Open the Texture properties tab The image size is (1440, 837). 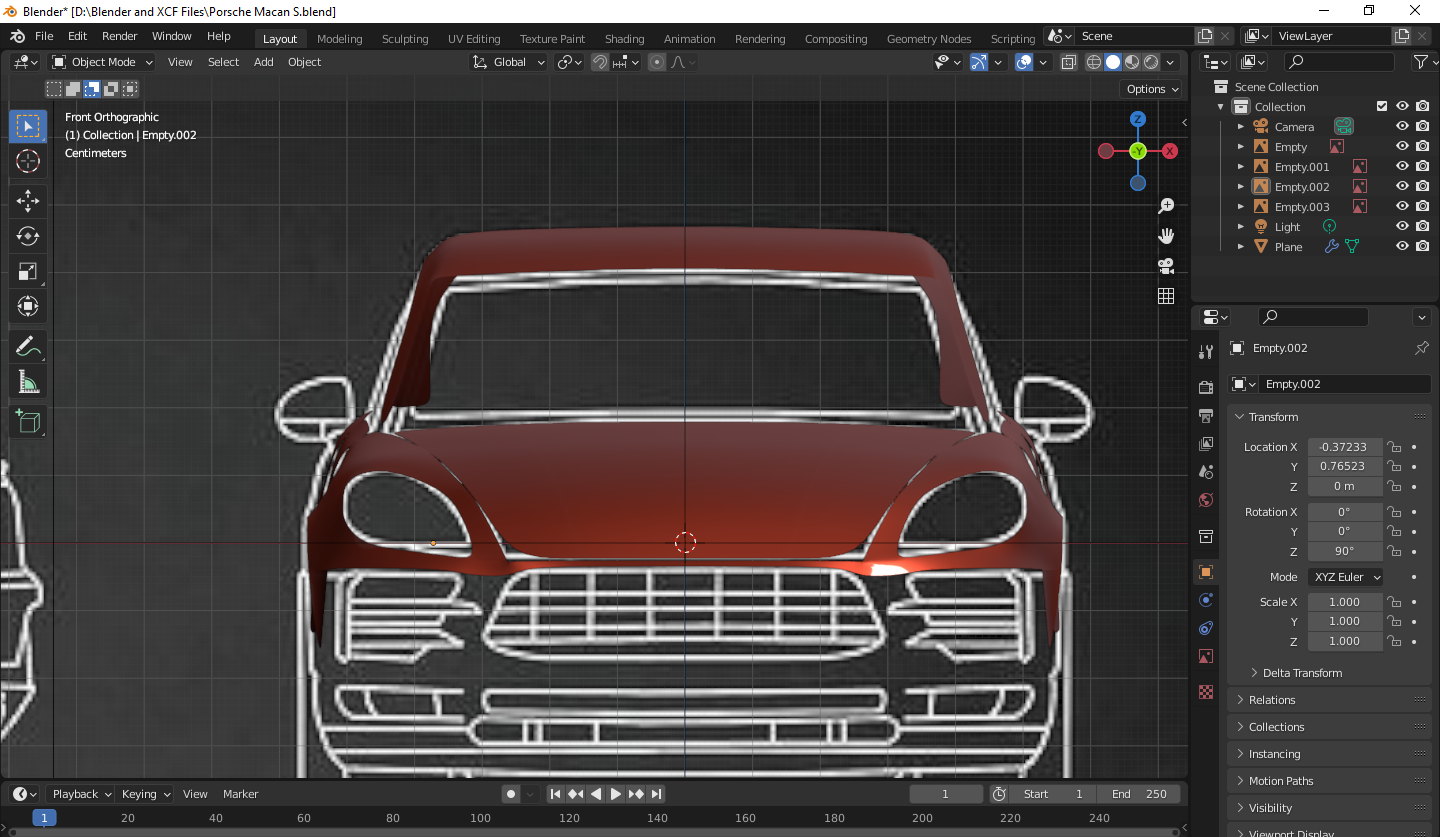(x=1206, y=692)
